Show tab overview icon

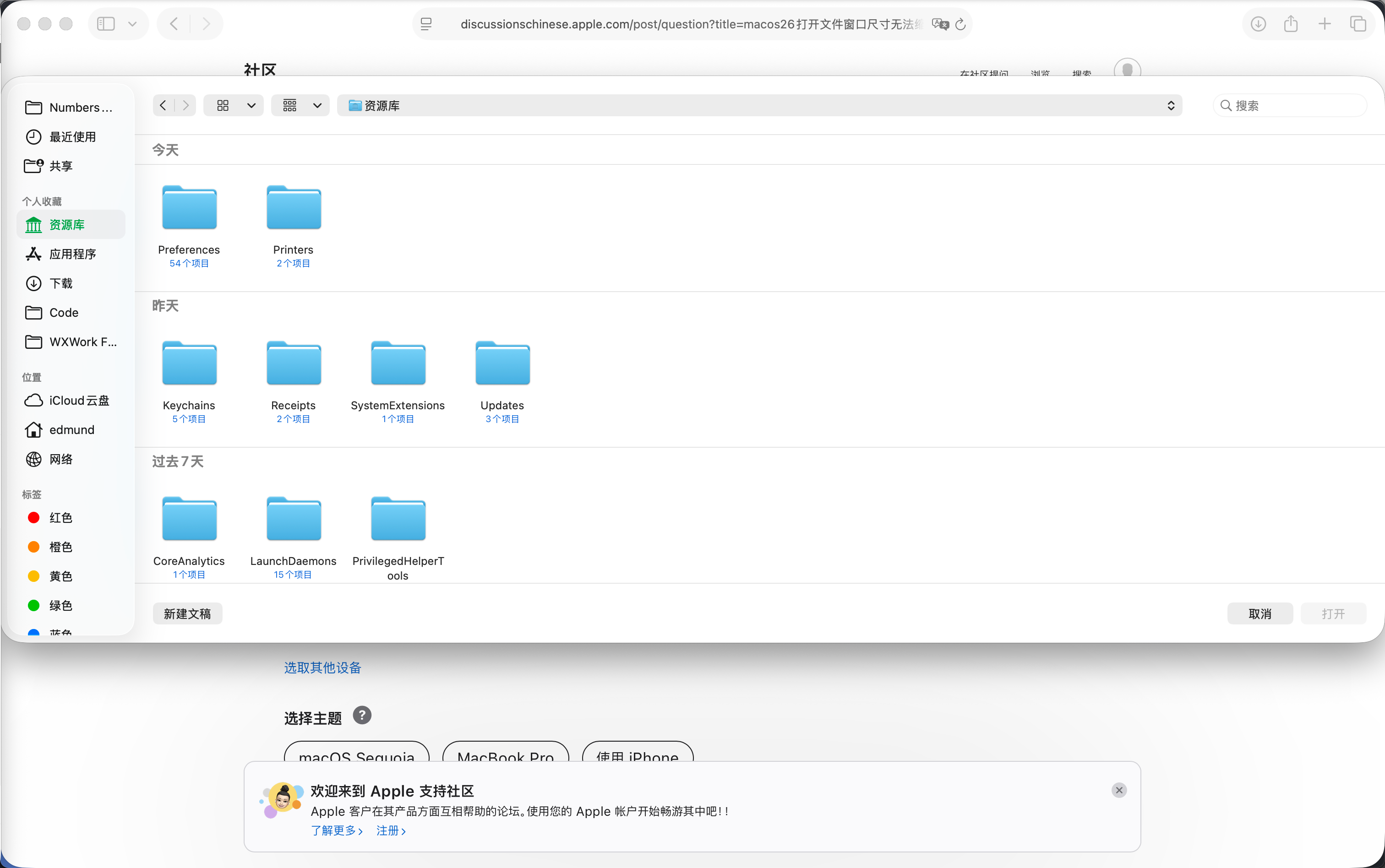[x=1358, y=23]
